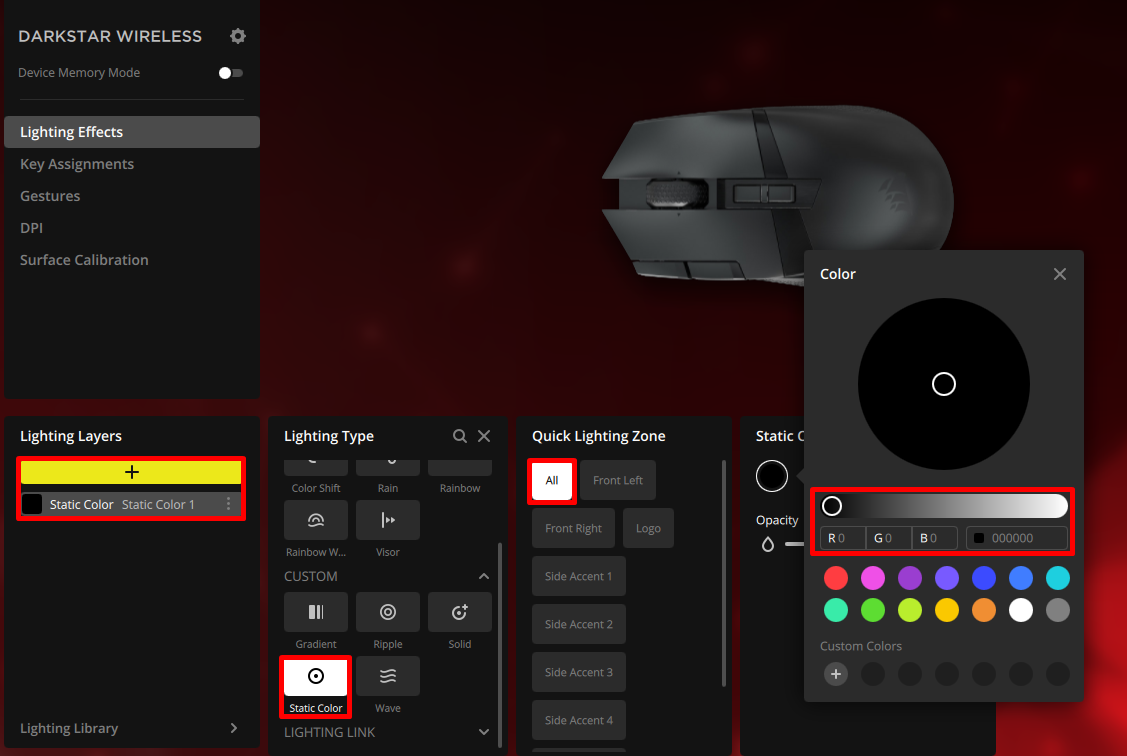The image size is (1127, 756).
Task: Open the Gestures section
Action: pos(50,196)
